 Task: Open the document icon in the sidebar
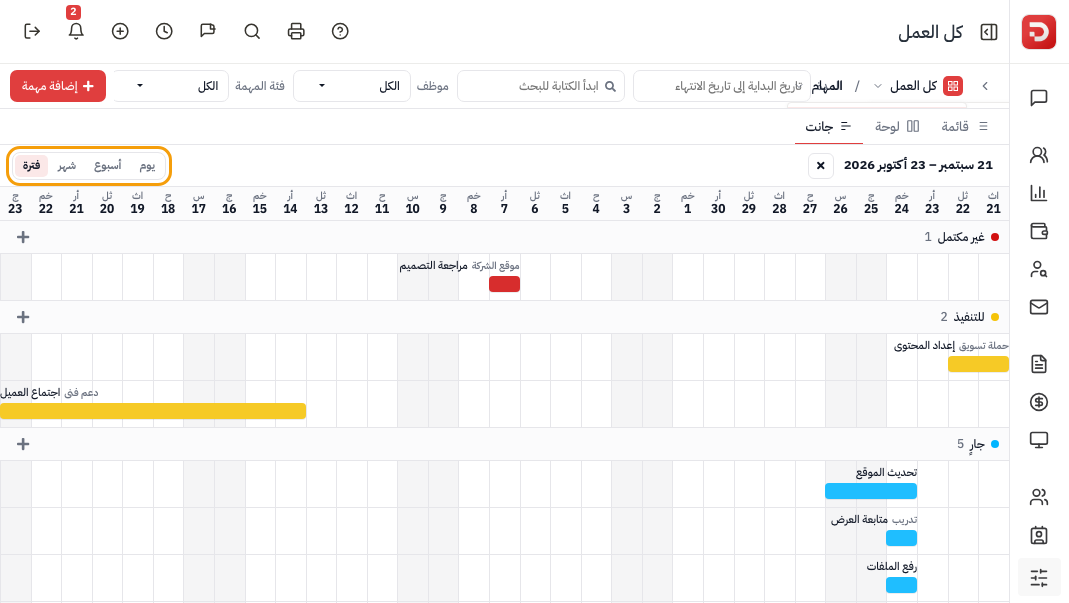click(1038, 364)
